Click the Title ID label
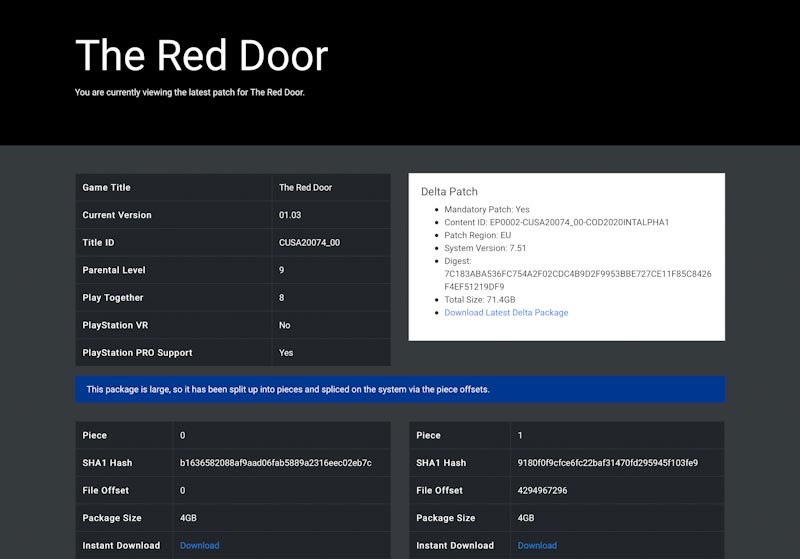The width and height of the screenshot is (800, 559). click(98, 242)
